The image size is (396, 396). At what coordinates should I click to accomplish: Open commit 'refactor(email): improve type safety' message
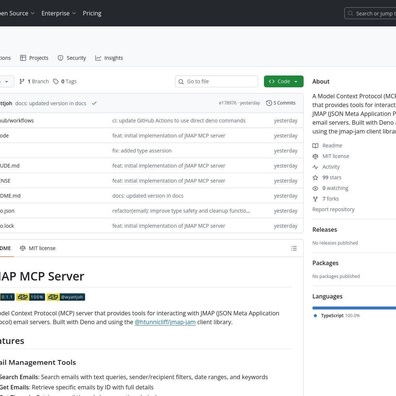click(x=181, y=211)
